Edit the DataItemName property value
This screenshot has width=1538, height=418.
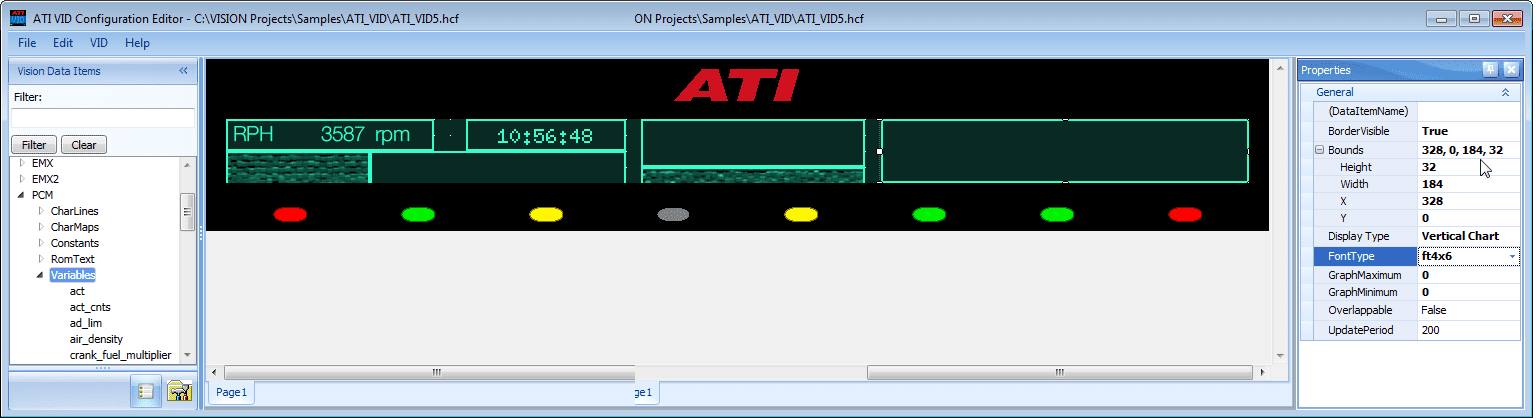click(x=1469, y=111)
